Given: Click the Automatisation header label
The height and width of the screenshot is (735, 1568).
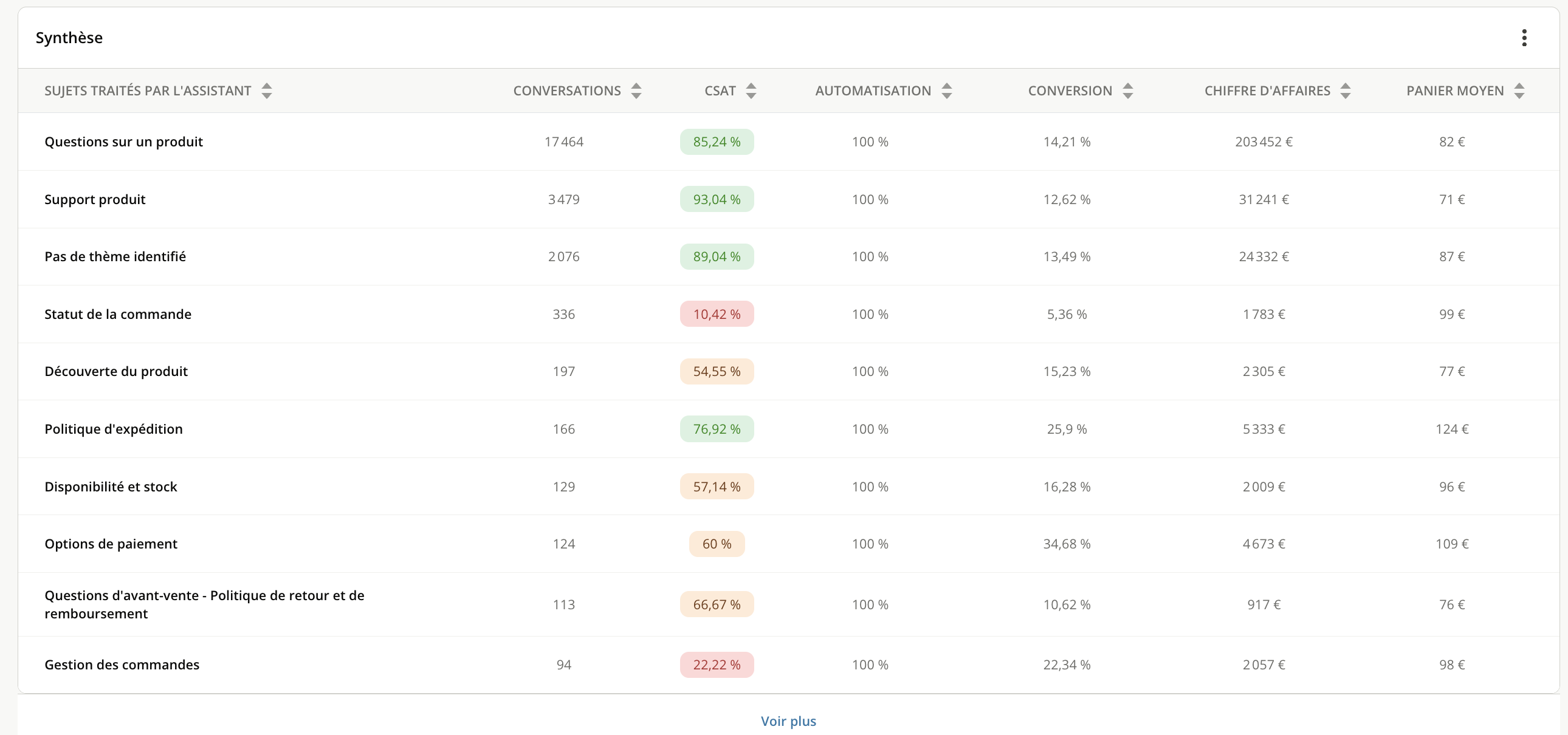Looking at the screenshot, I should click(x=872, y=91).
